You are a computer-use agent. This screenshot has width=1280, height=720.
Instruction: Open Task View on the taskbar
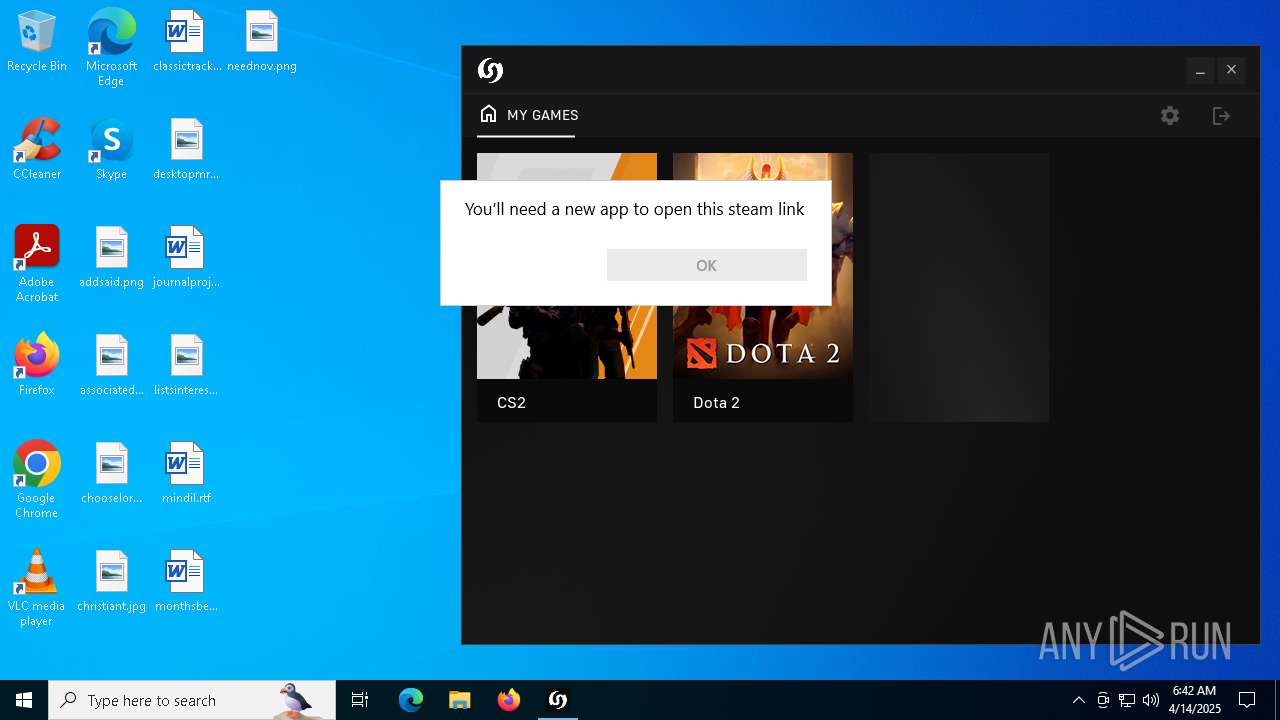360,700
